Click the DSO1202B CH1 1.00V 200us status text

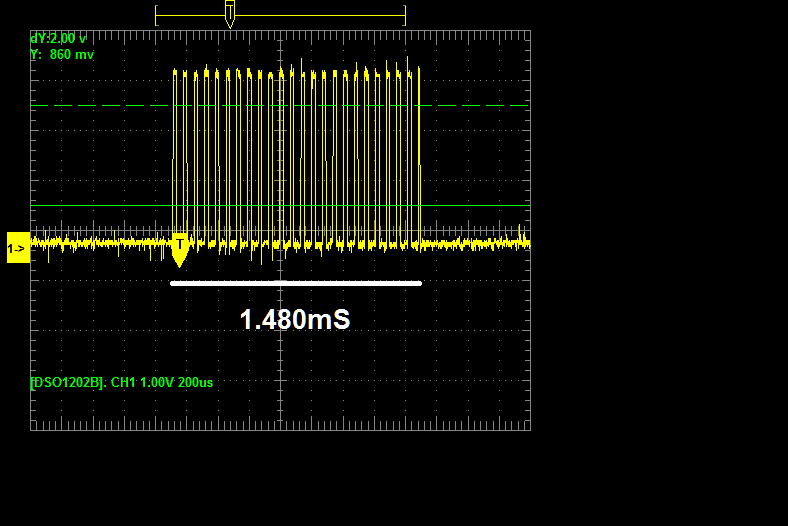click(x=122, y=383)
